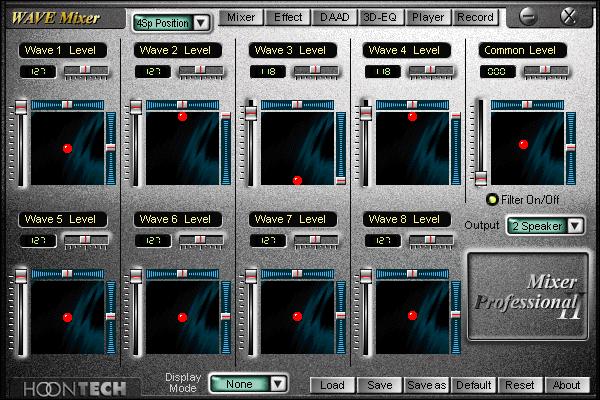The image size is (600, 400).
Task: Open the DAAD tab
Action: click(x=334, y=18)
